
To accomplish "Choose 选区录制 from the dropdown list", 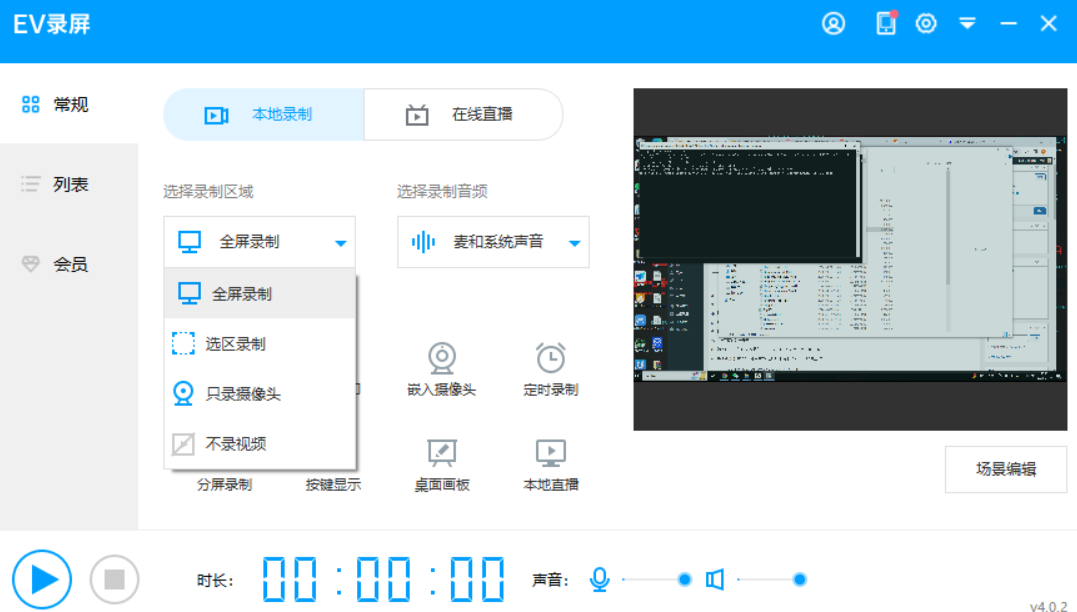I will click(236, 344).
